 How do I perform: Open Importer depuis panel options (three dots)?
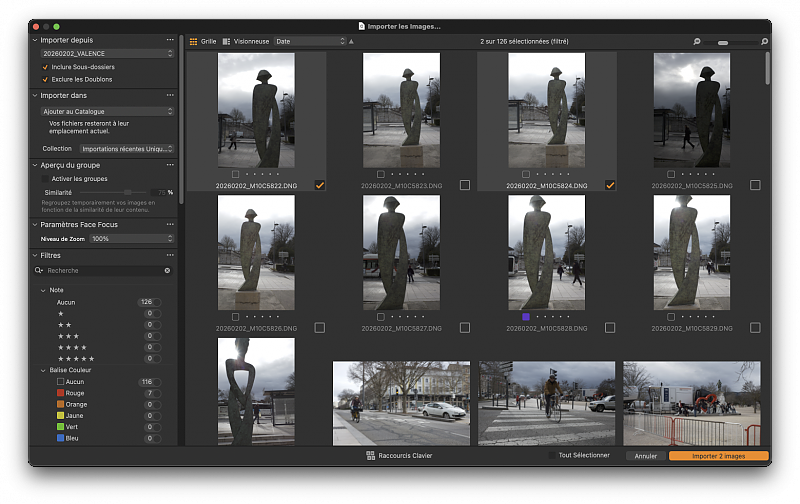170,38
